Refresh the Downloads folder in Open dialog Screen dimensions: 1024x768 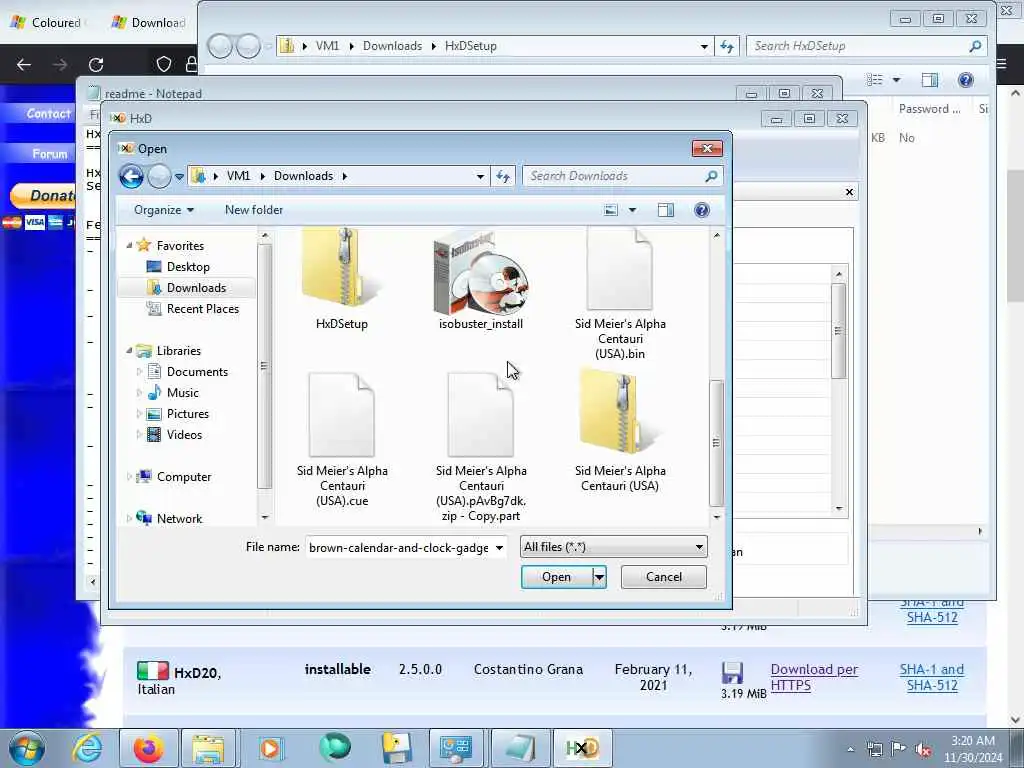click(x=503, y=176)
